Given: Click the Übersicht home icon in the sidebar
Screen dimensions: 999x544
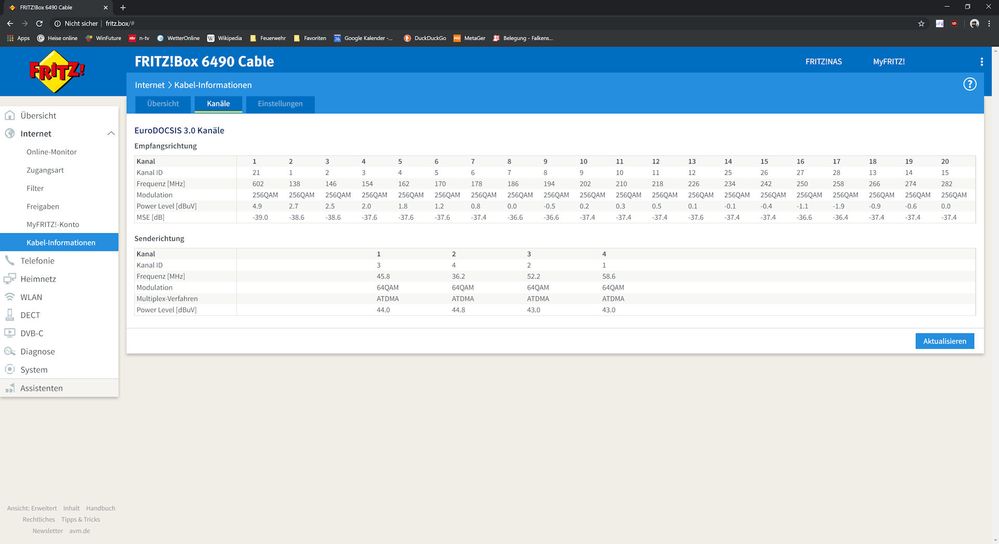Looking at the screenshot, I should click(x=10, y=115).
